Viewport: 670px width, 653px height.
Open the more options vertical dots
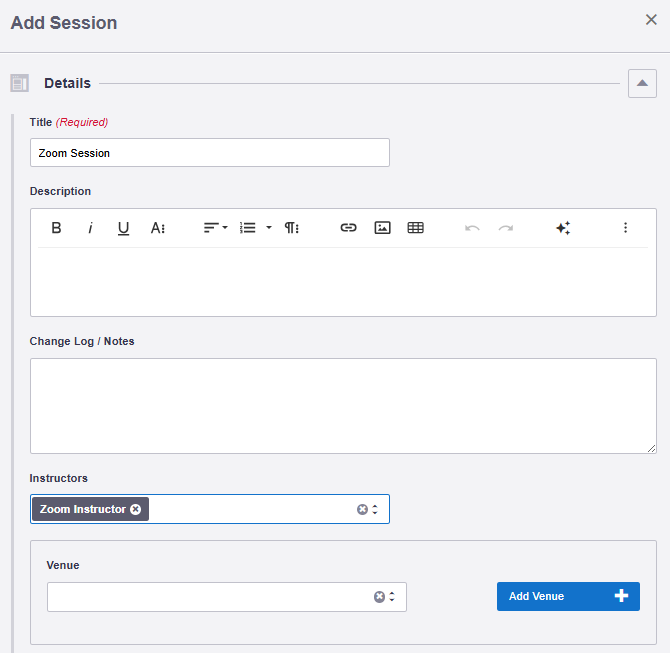coord(625,228)
